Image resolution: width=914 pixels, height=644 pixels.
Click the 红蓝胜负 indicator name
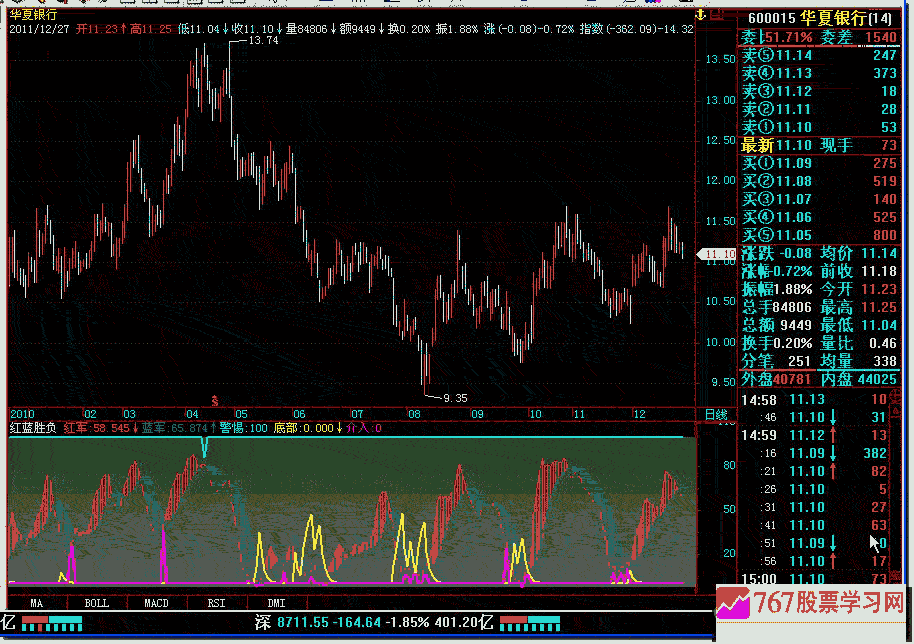[33, 428]
